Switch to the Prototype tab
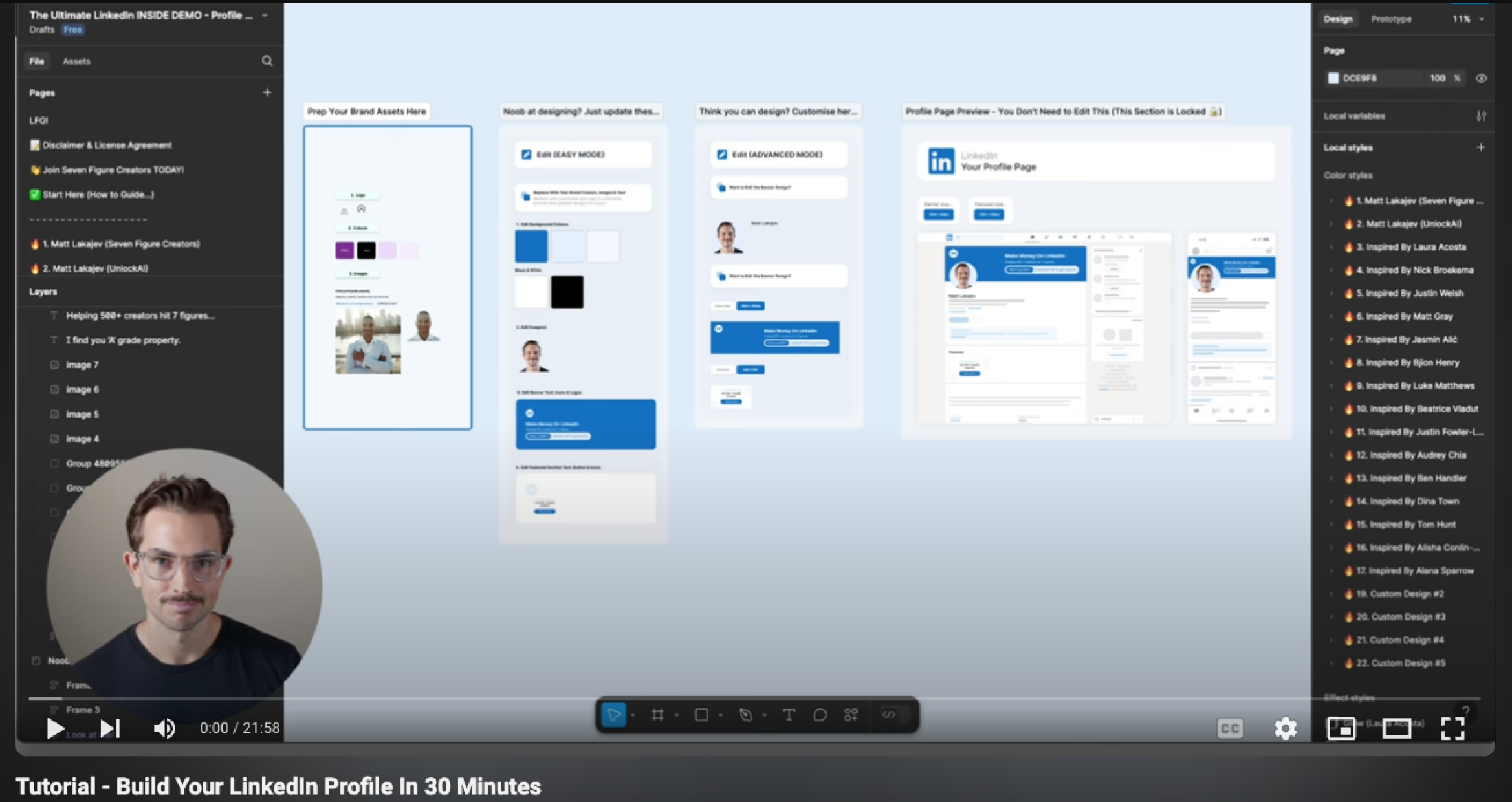The width and height of the screenshot is (1512, 802). (1391, 19)
